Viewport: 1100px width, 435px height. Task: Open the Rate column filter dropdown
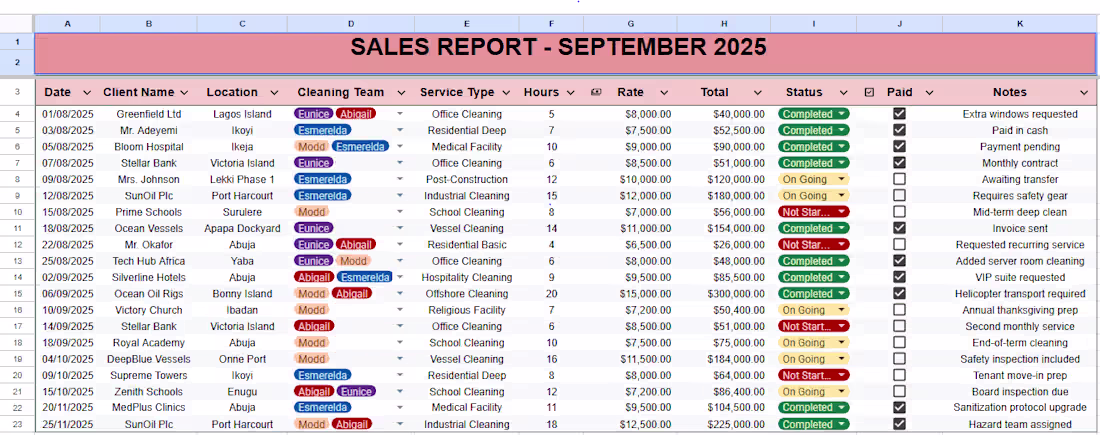tap(666, 93)
